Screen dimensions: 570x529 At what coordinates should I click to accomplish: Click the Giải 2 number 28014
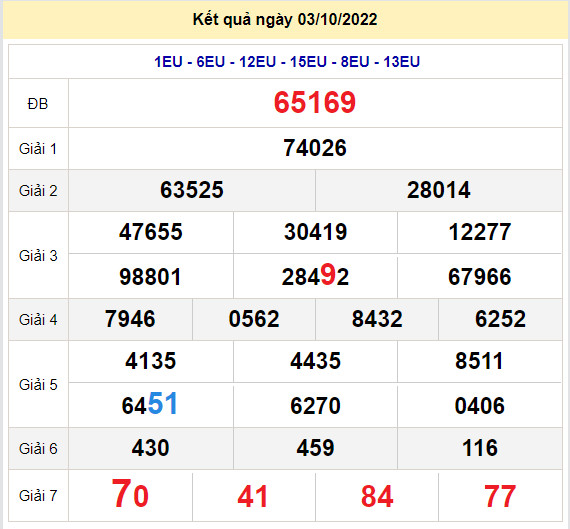pos(438,190)
